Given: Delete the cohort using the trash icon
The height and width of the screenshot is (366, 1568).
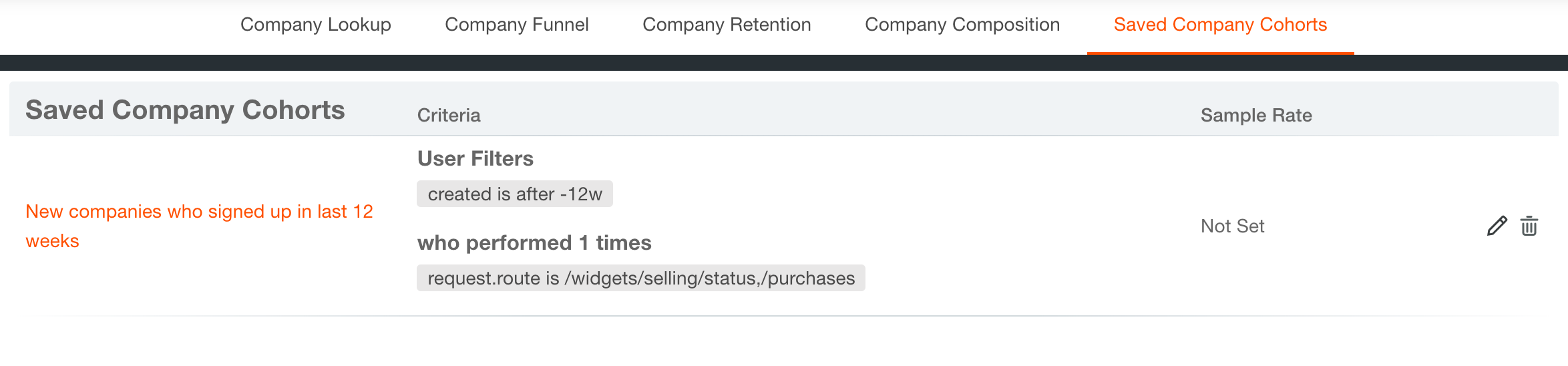Looking at the screenshot, I should (x=1529, y=226).
